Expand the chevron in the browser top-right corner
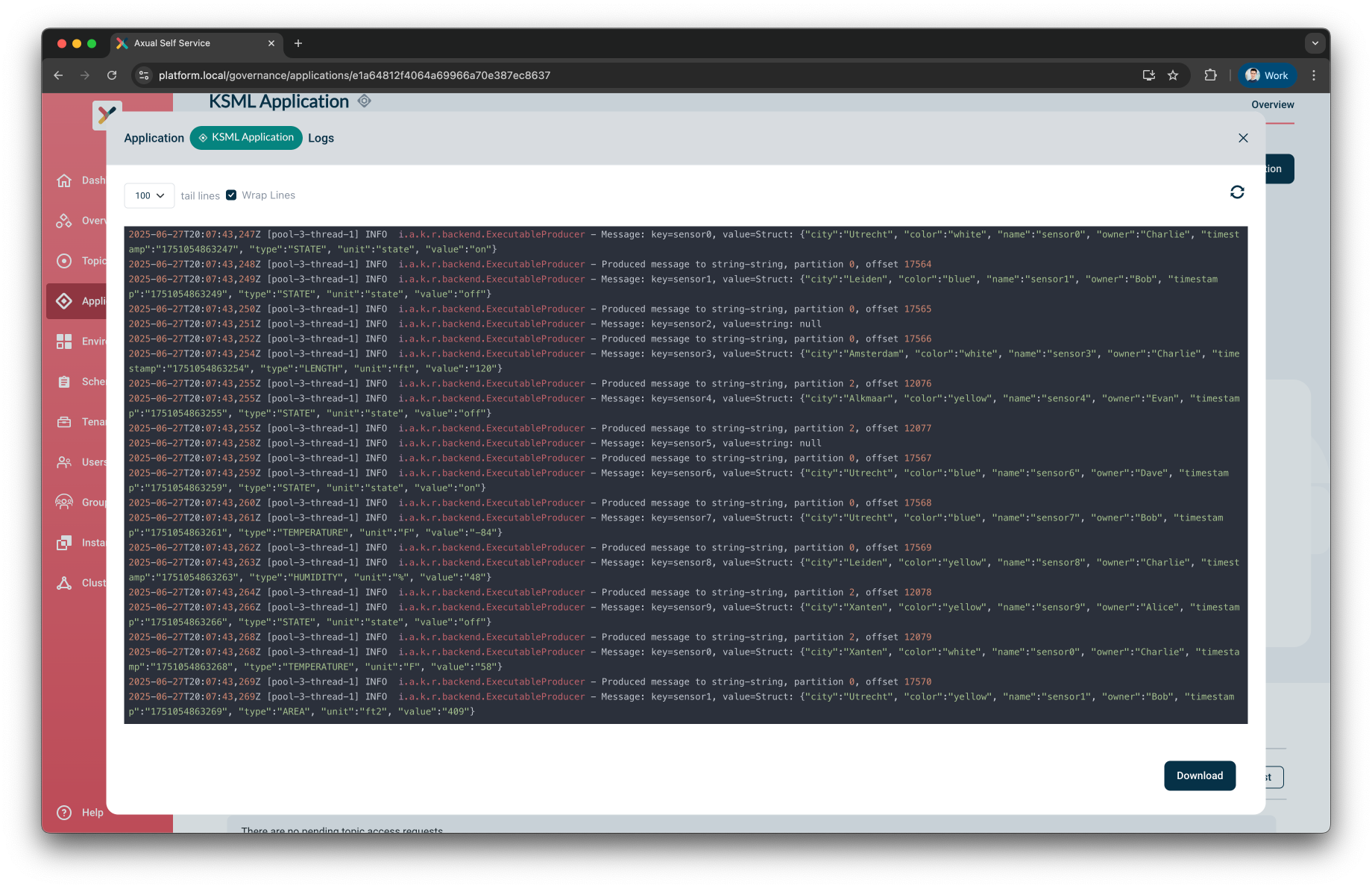 (1315, 43)
